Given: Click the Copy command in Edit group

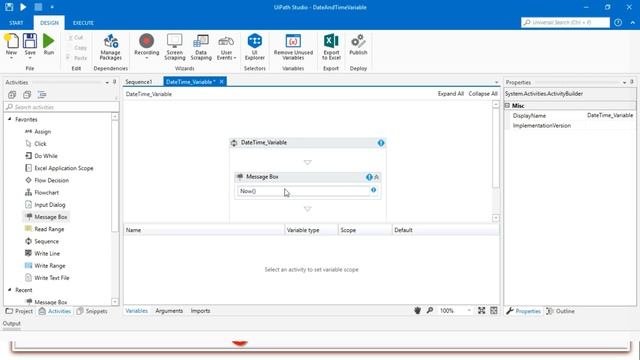Looking at the screenshot, I should coord(77,48).
